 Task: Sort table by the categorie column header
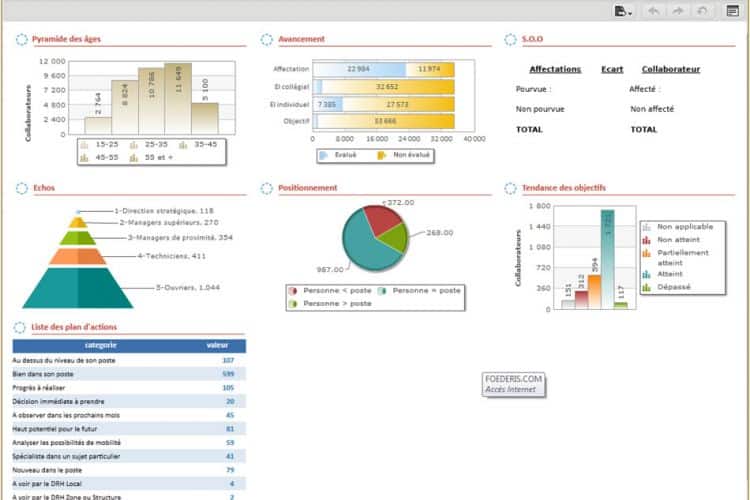pos(100,345)
